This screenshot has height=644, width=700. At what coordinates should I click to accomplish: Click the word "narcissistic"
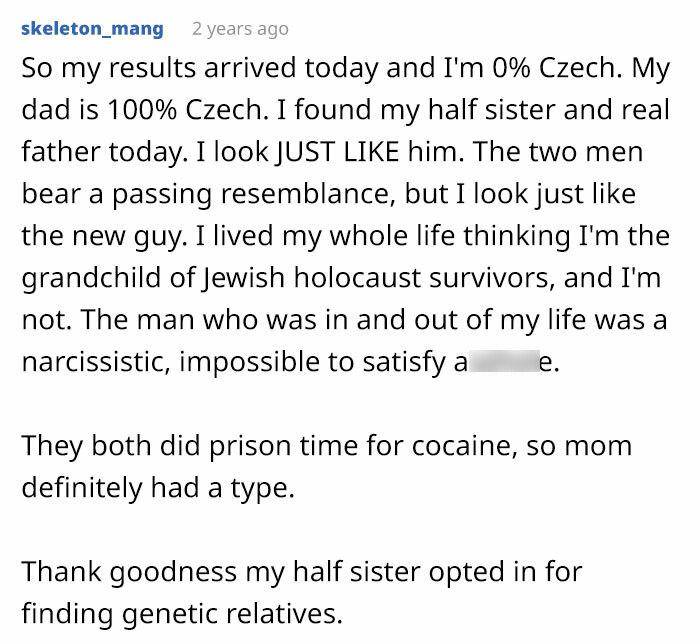pos(96,362)
